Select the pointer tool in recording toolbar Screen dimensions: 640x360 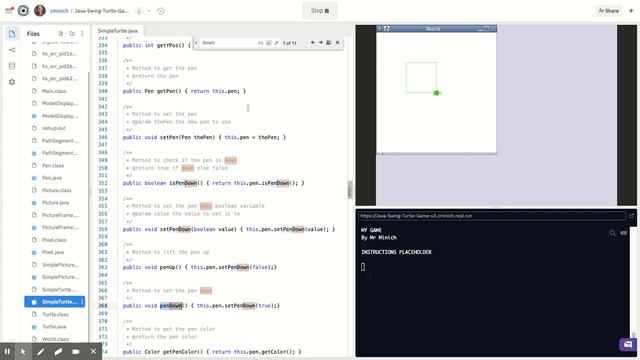click(23, 351)
